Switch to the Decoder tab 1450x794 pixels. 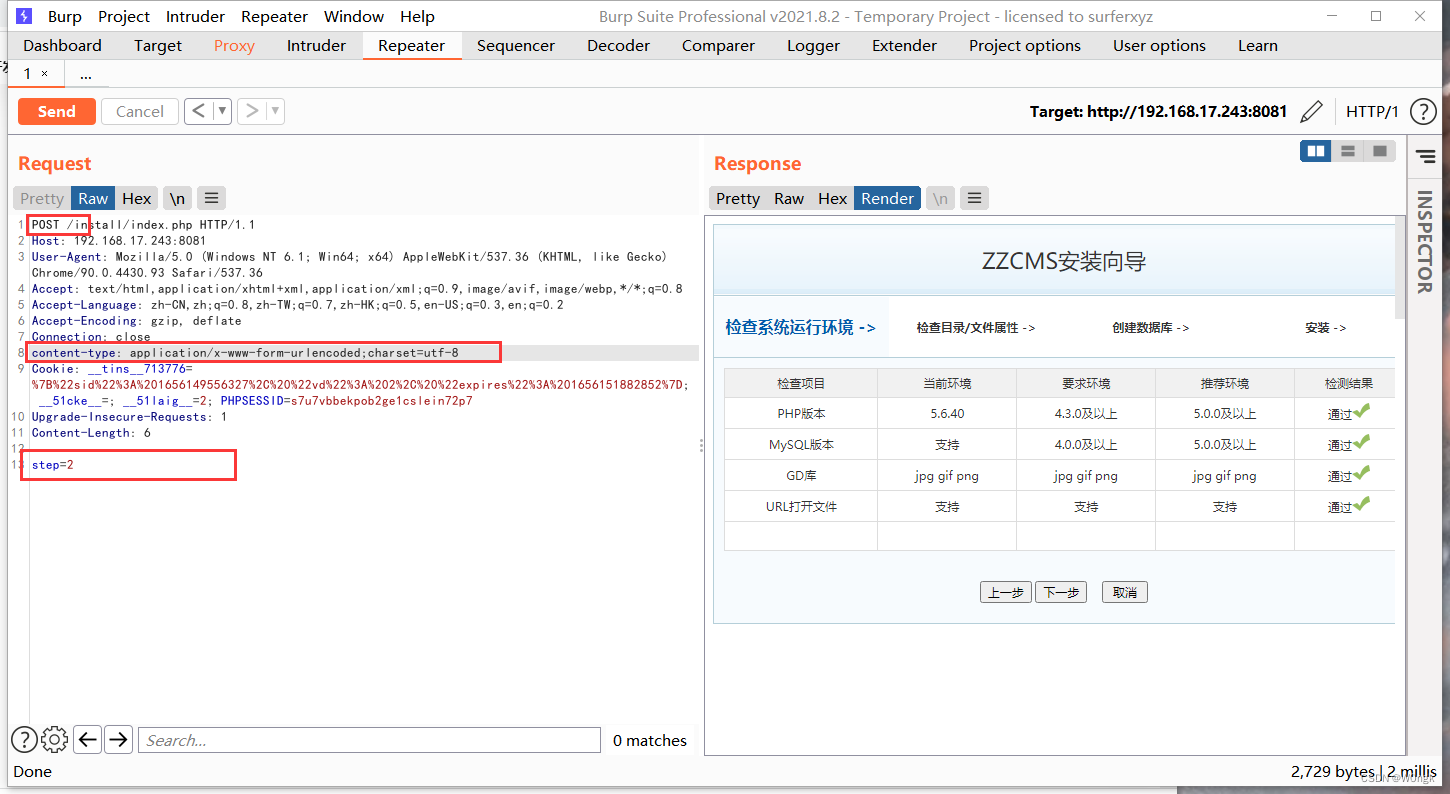tap(618, 45)
